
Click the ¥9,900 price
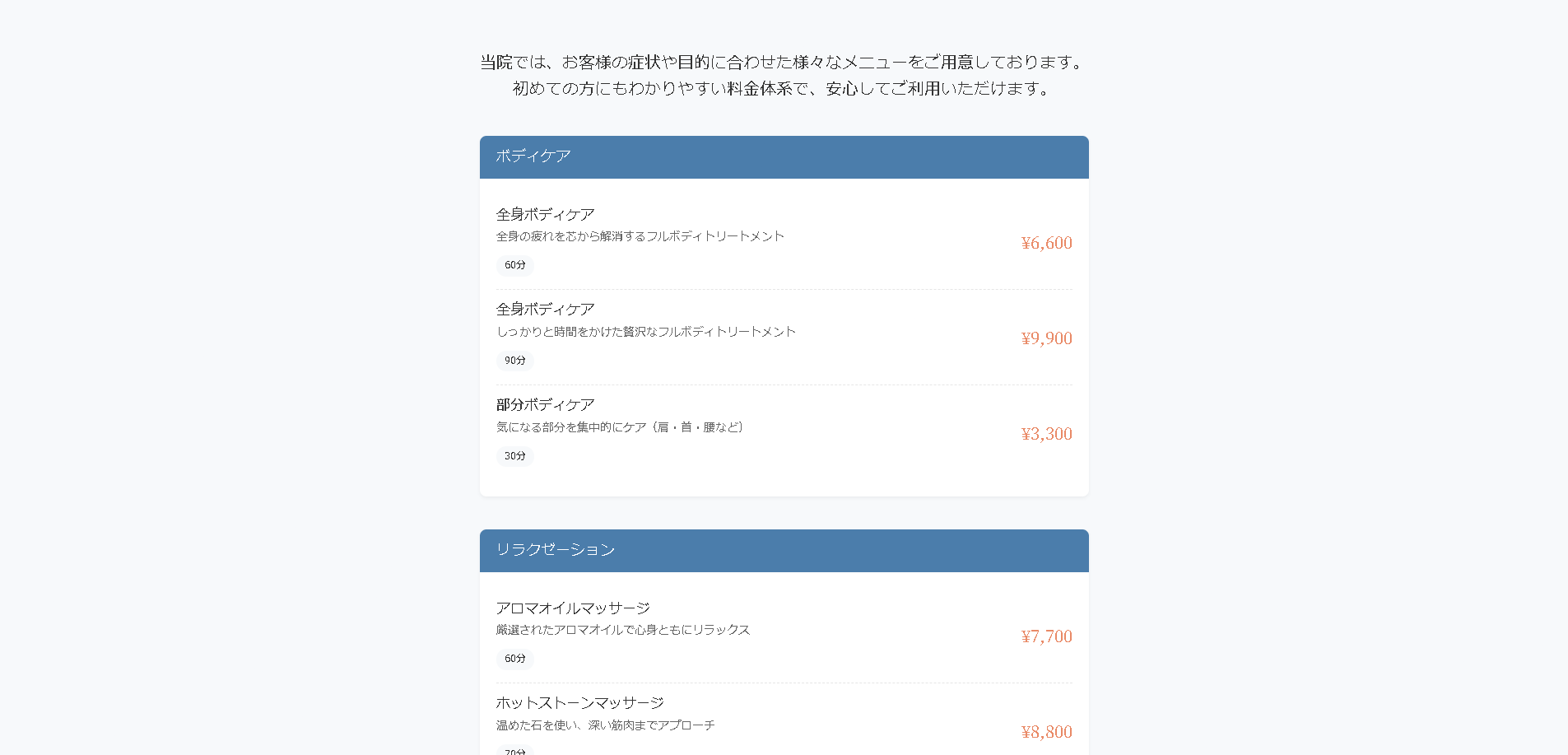1046,338
